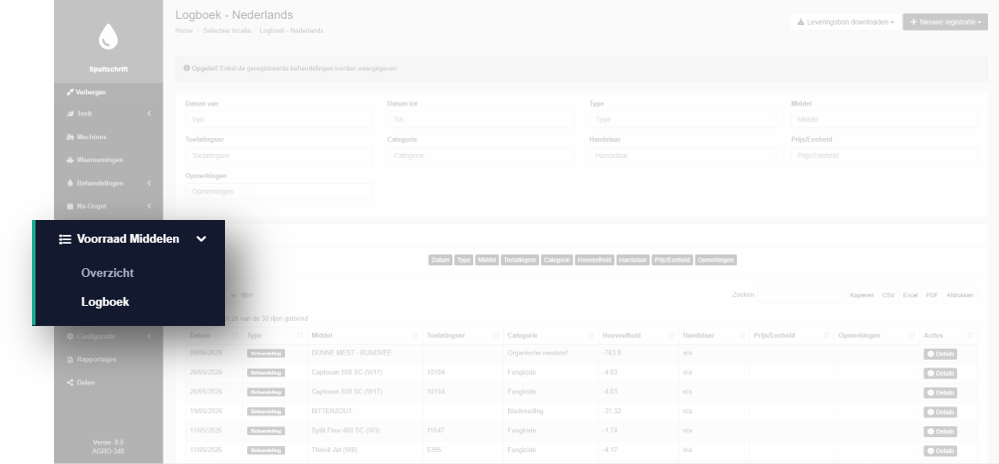Click the info icon next to Opgelet

[x=187, y=68]
